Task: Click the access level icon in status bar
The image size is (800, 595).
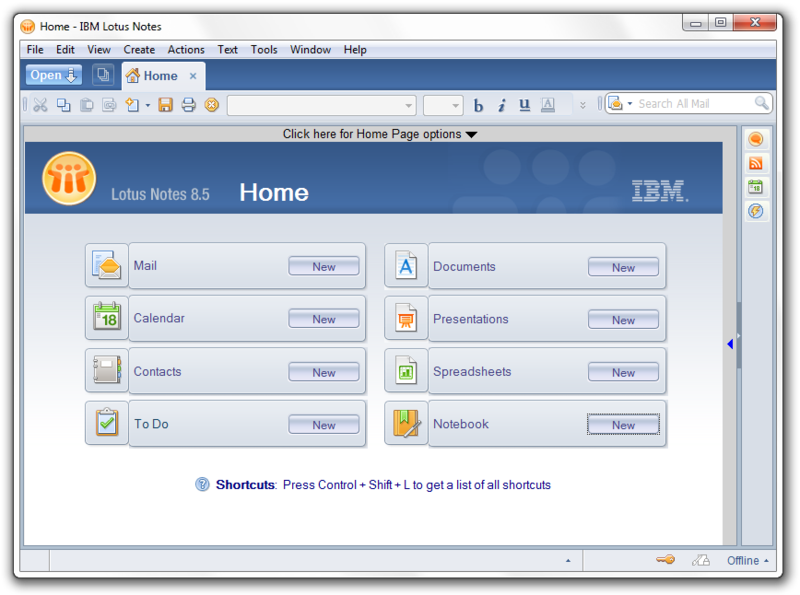Action: (x=701, y=560)
